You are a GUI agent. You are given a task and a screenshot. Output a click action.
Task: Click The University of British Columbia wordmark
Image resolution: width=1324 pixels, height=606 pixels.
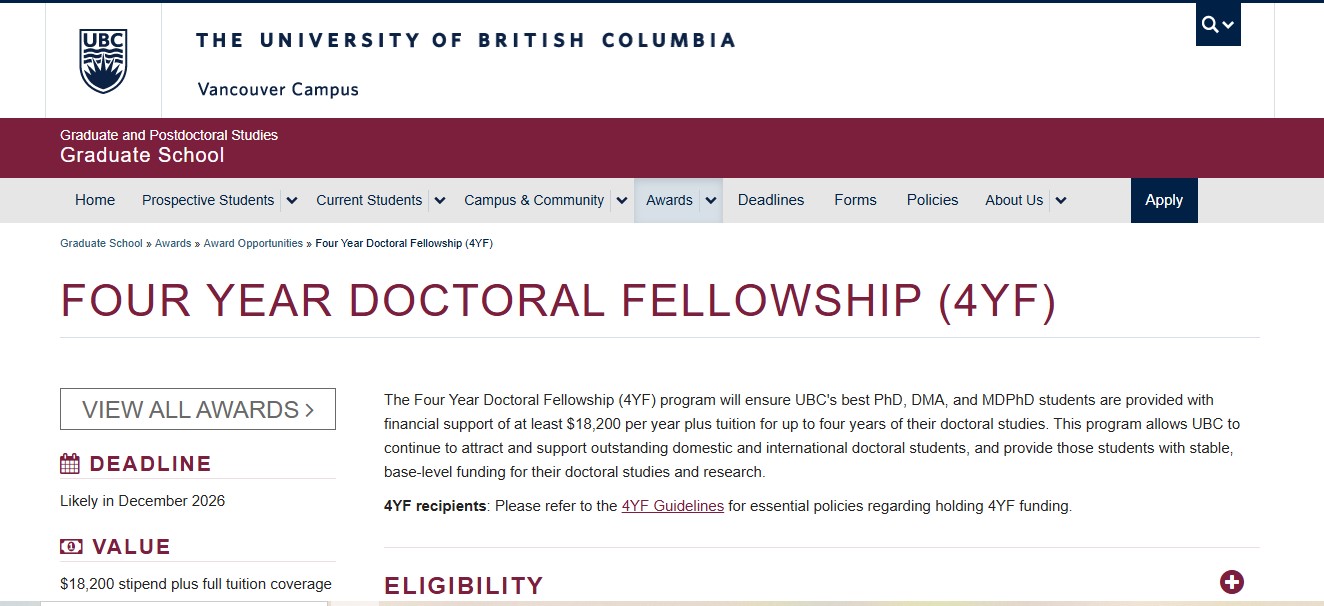[466, 41]
